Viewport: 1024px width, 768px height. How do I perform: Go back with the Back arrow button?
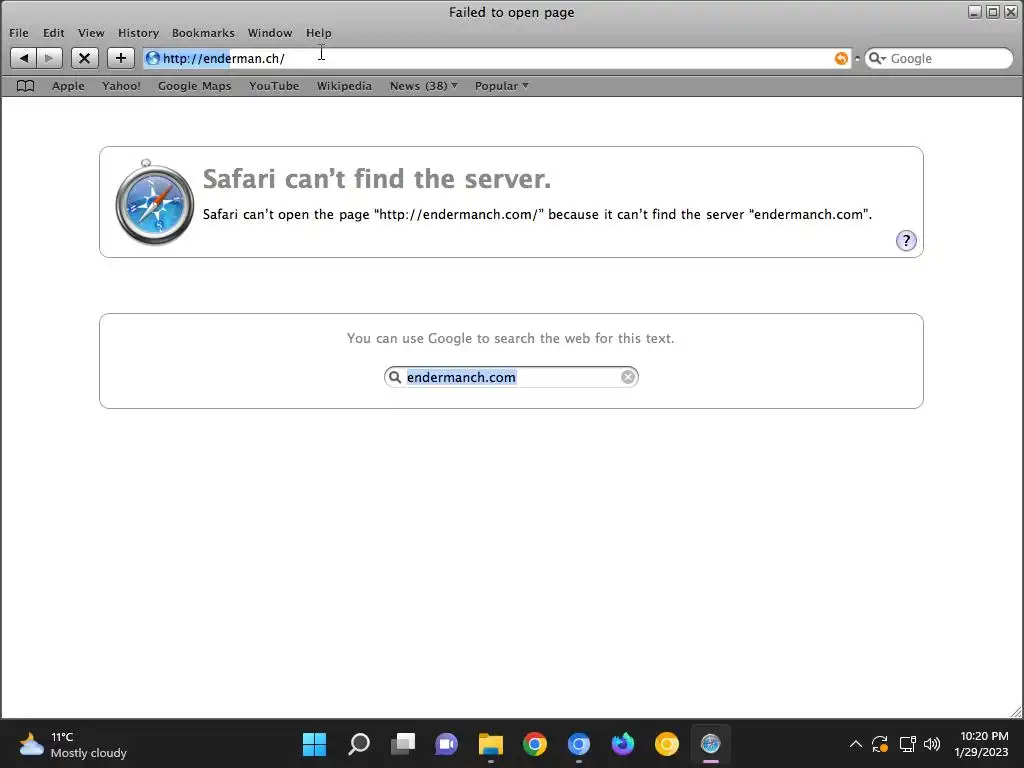click(24, 58)
